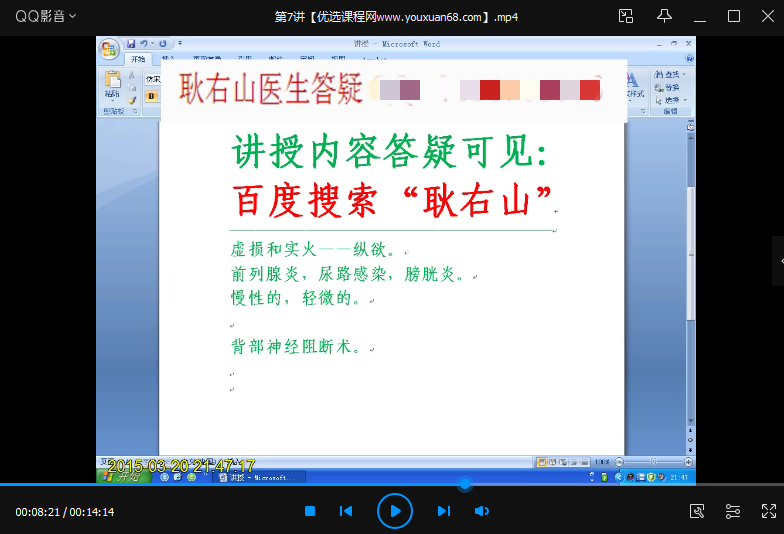Switch to mini player mode
This screenshot has width=784, height=534.
[626, 16]
